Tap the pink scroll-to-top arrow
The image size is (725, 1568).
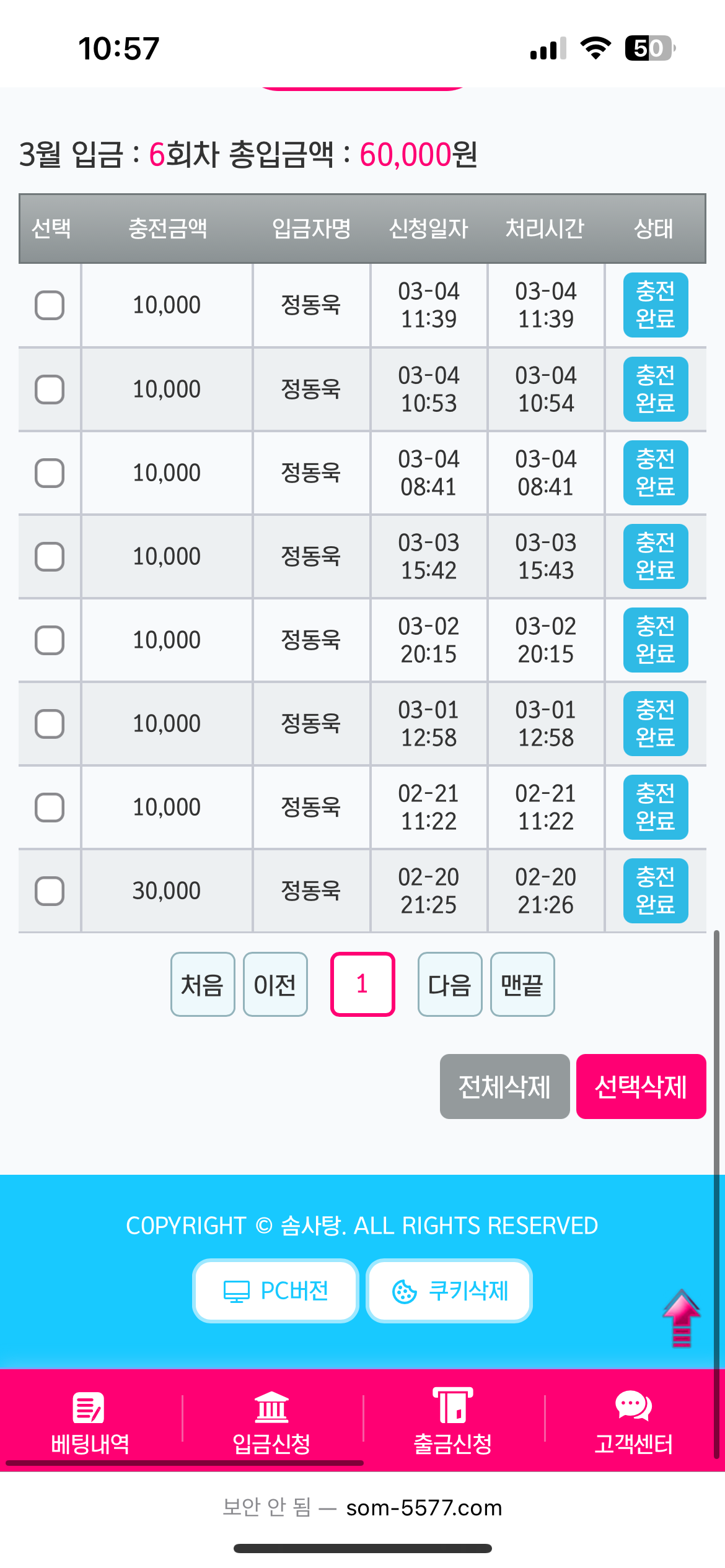tap(681, 1318)
